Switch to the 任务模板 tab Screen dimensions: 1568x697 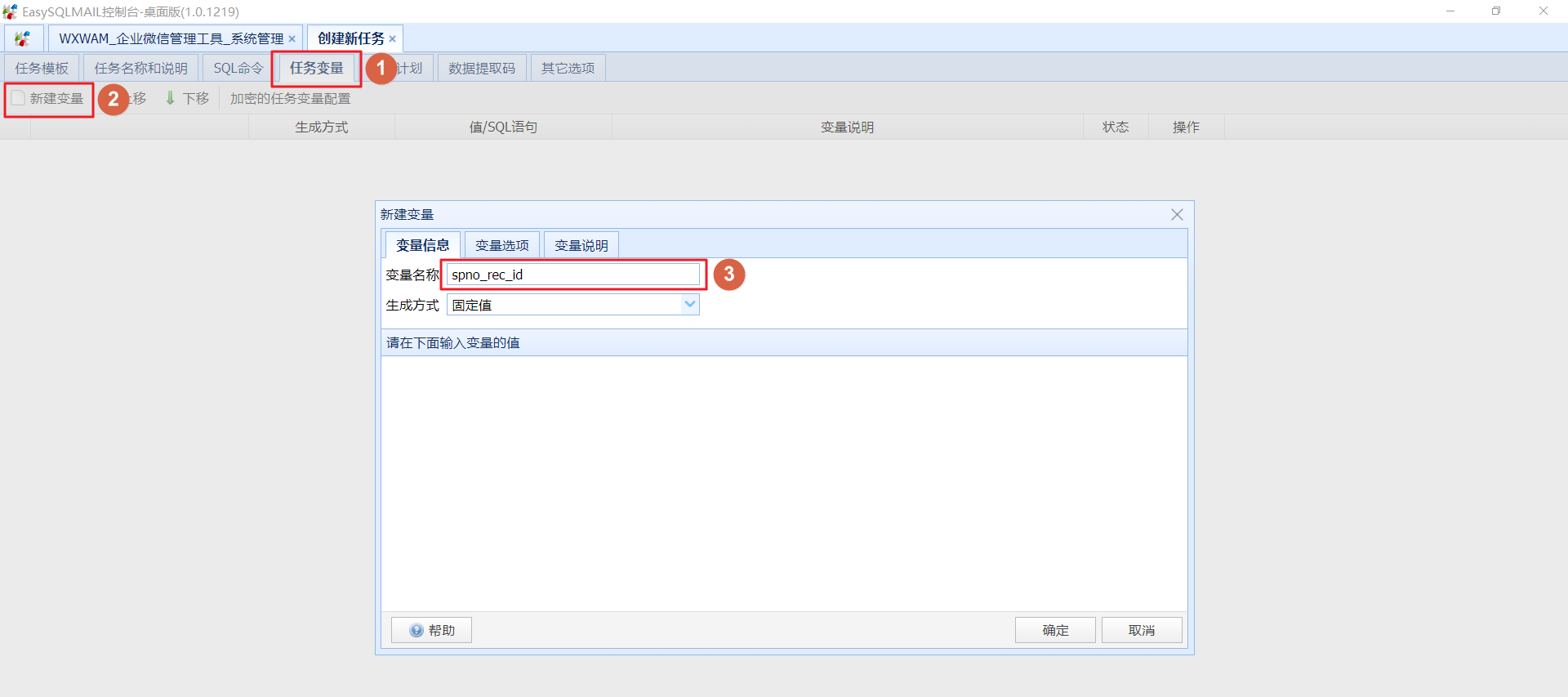42,69
